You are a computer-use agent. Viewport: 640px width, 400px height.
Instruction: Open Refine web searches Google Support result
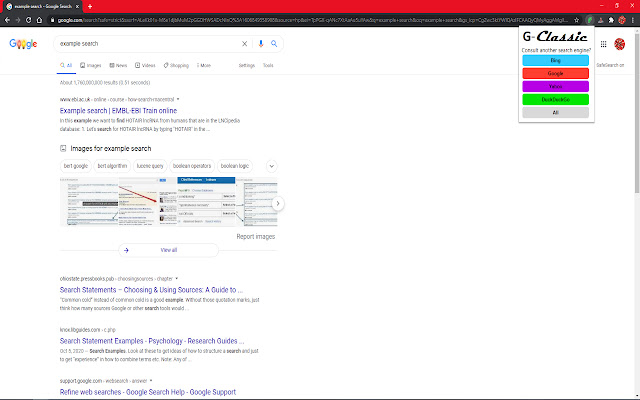tap(148, 392)
